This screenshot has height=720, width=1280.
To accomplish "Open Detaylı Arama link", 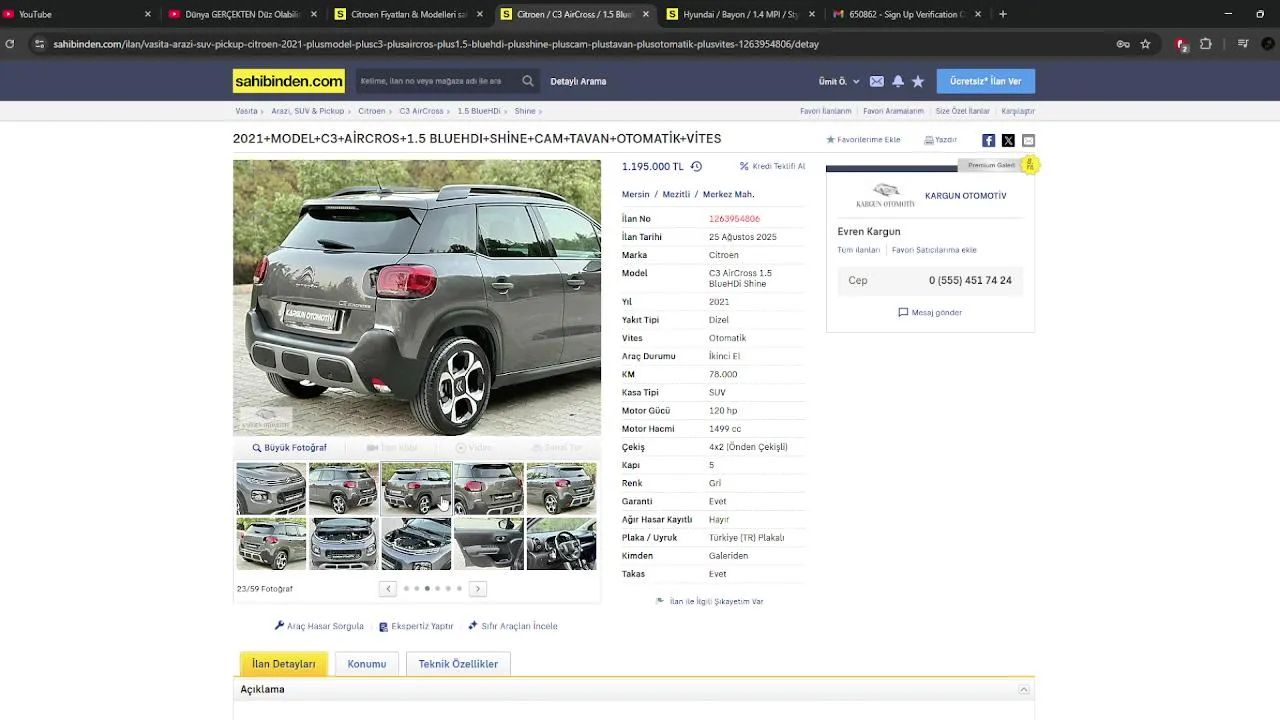I will [578, 81].
